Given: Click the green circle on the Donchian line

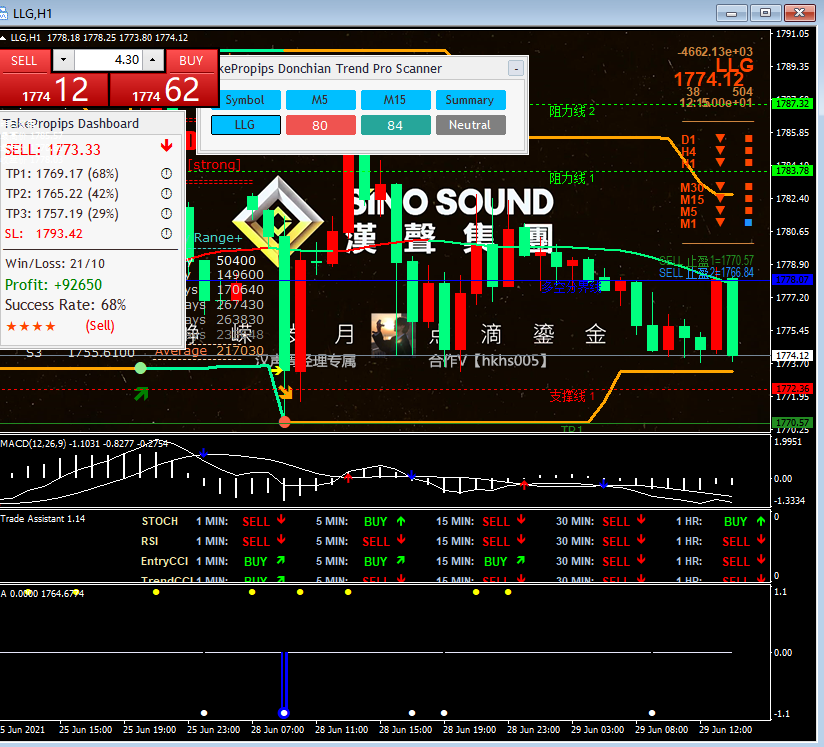Looking at the screenshot, I should [x=140, y=368].
